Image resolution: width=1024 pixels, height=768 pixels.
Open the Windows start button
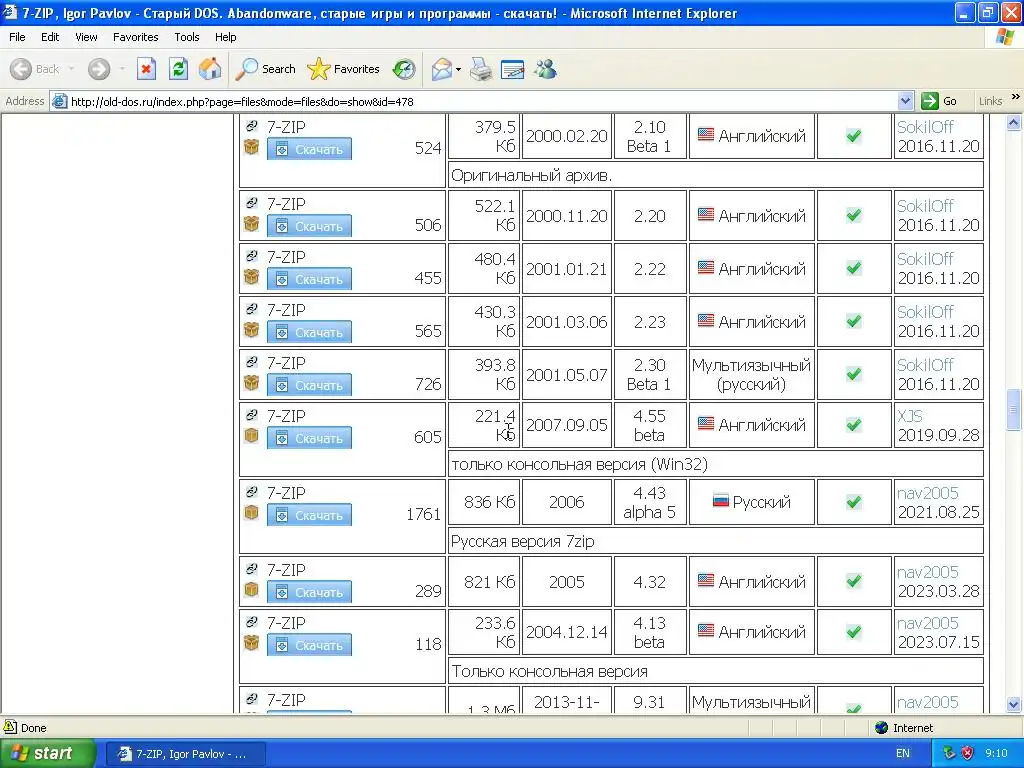[x=47, y=753]
